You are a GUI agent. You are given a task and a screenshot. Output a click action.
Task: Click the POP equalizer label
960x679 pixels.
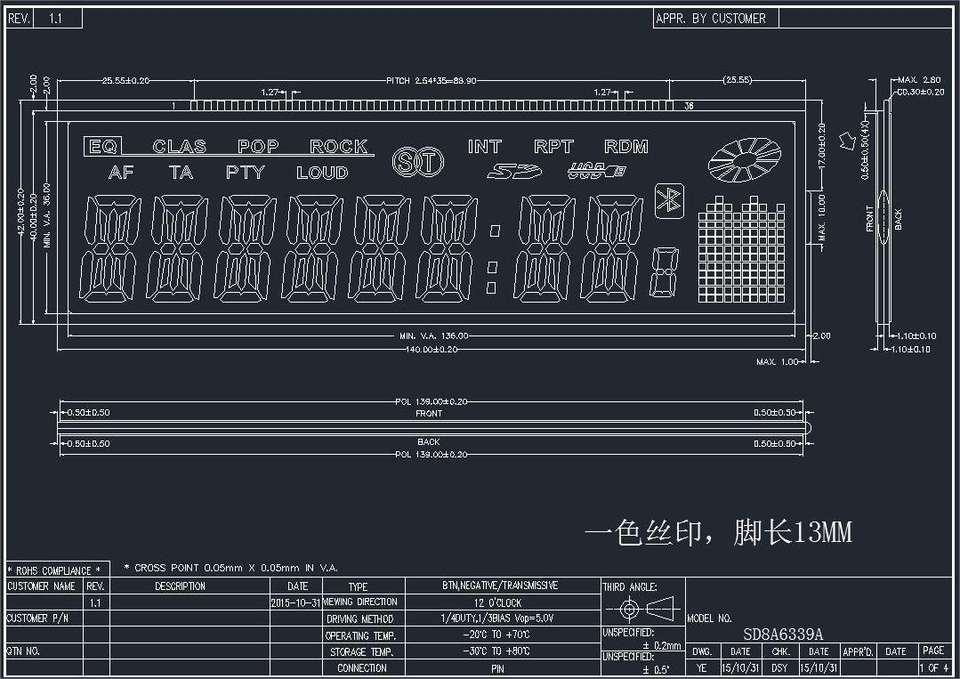point(258,146)
